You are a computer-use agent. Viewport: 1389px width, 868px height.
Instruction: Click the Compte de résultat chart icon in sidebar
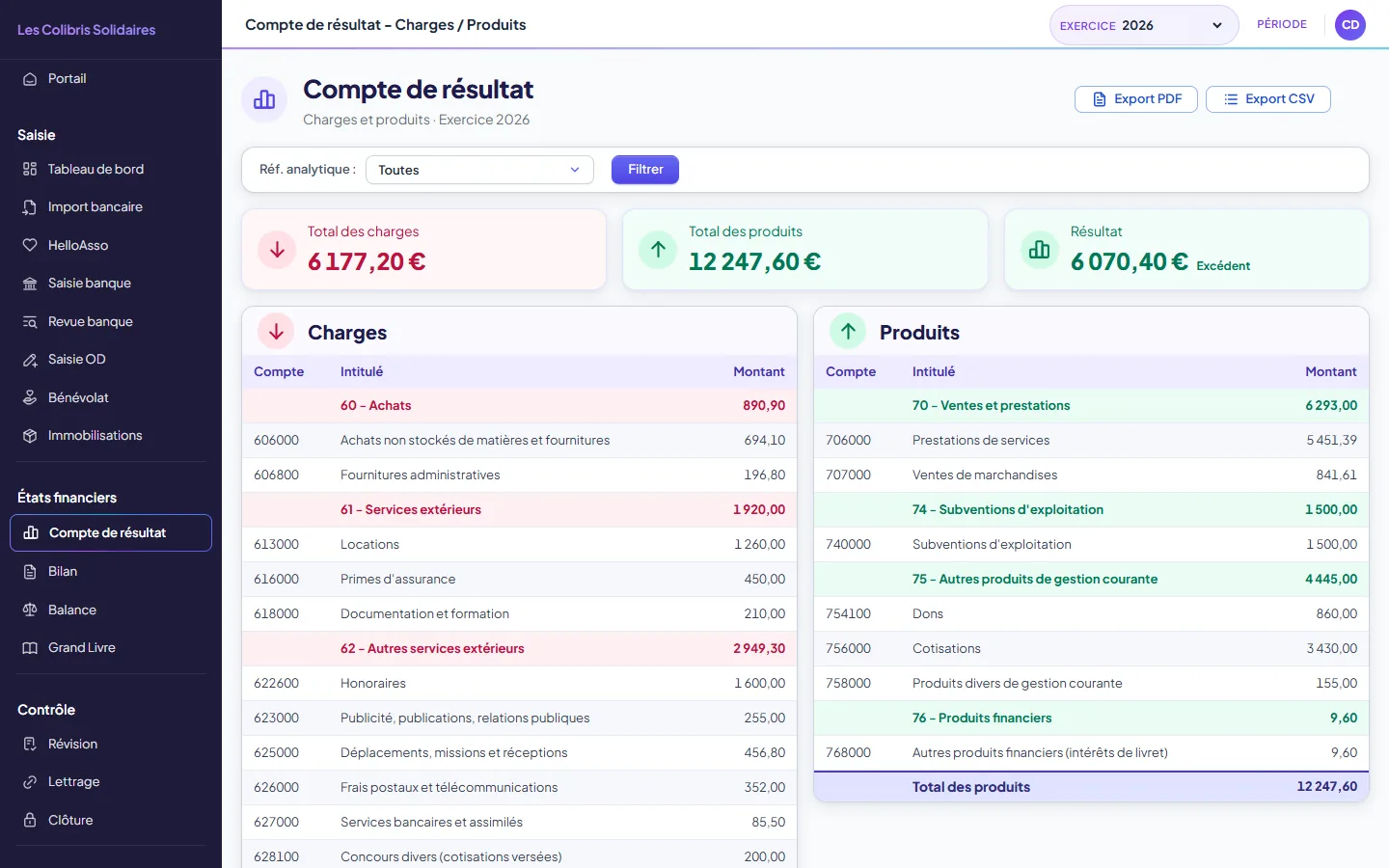point(31,532)
